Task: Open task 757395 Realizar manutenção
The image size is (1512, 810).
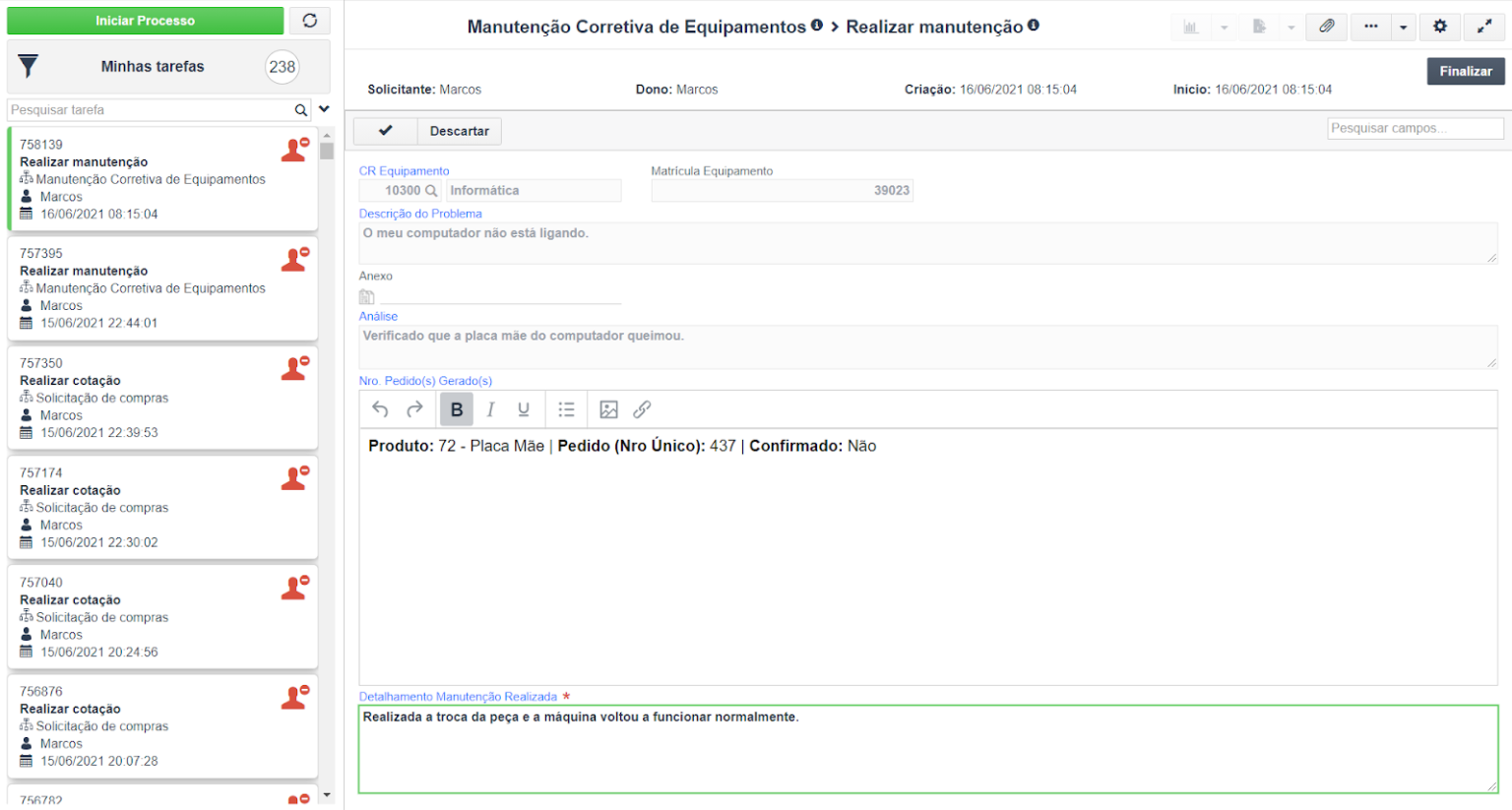Action: (x=162, y=288)
